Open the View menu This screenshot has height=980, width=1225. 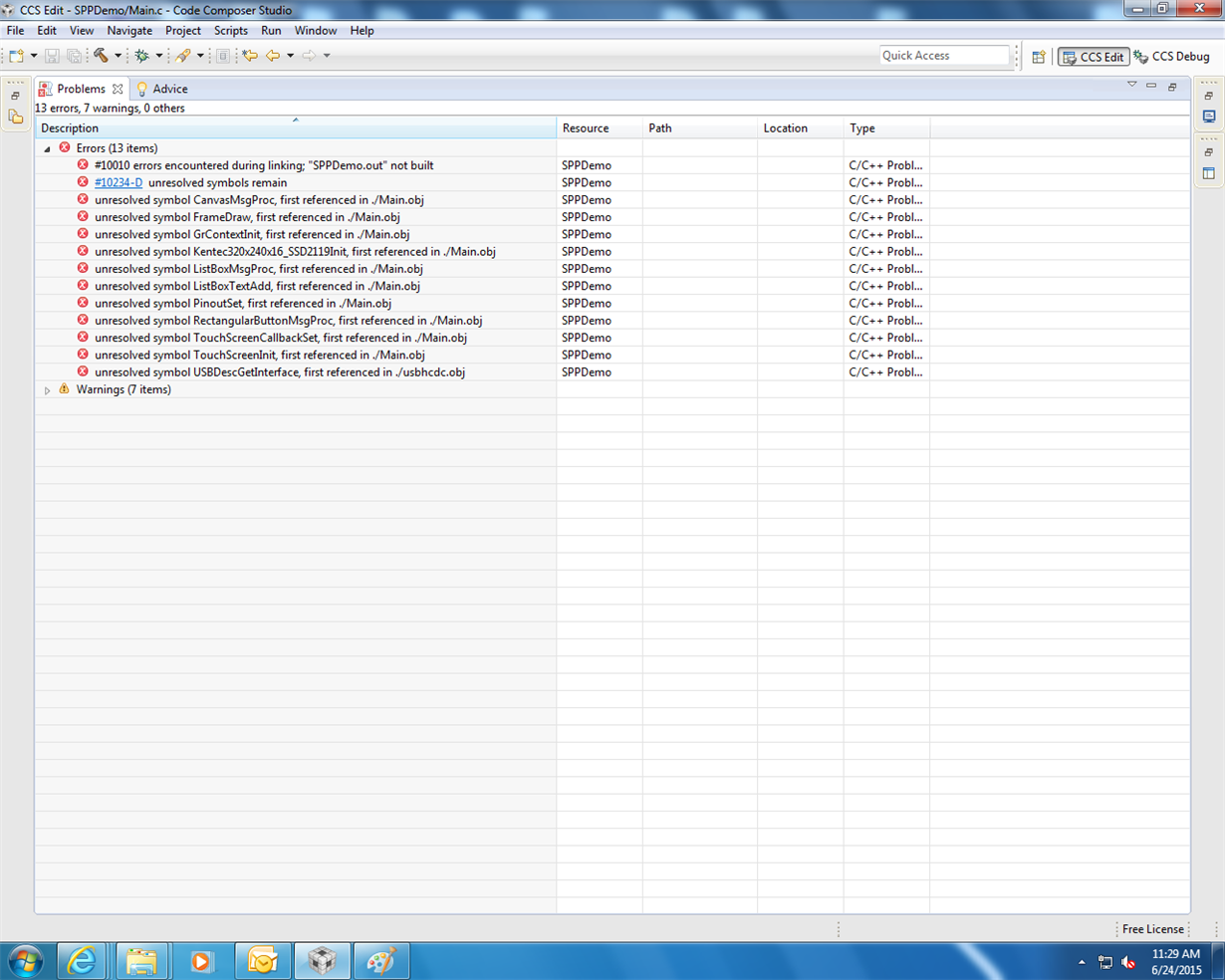82,31
